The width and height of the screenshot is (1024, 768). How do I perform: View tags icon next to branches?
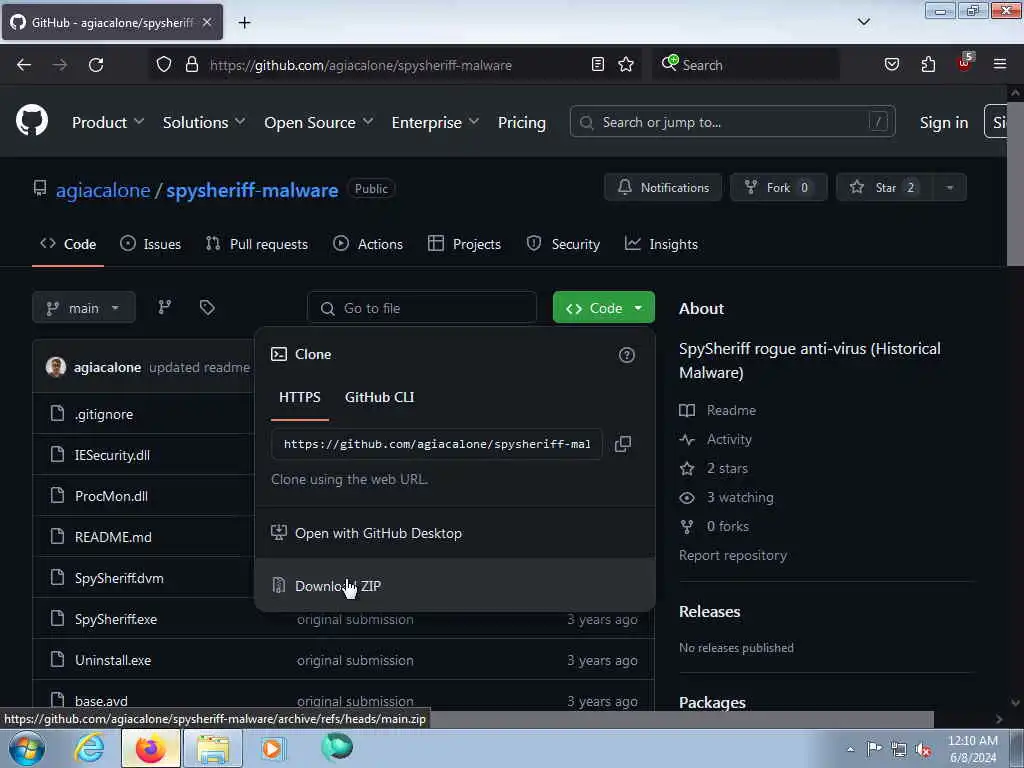pos(207,307)
